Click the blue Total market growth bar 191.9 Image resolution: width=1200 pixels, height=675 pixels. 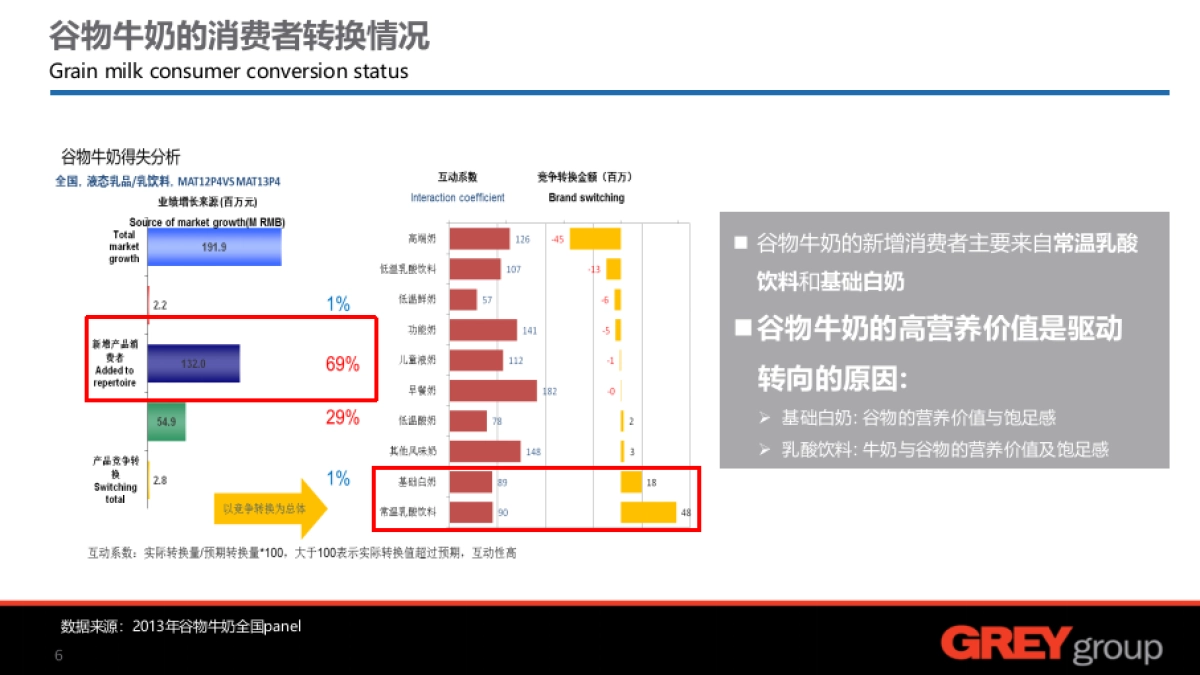coord(214,246)
